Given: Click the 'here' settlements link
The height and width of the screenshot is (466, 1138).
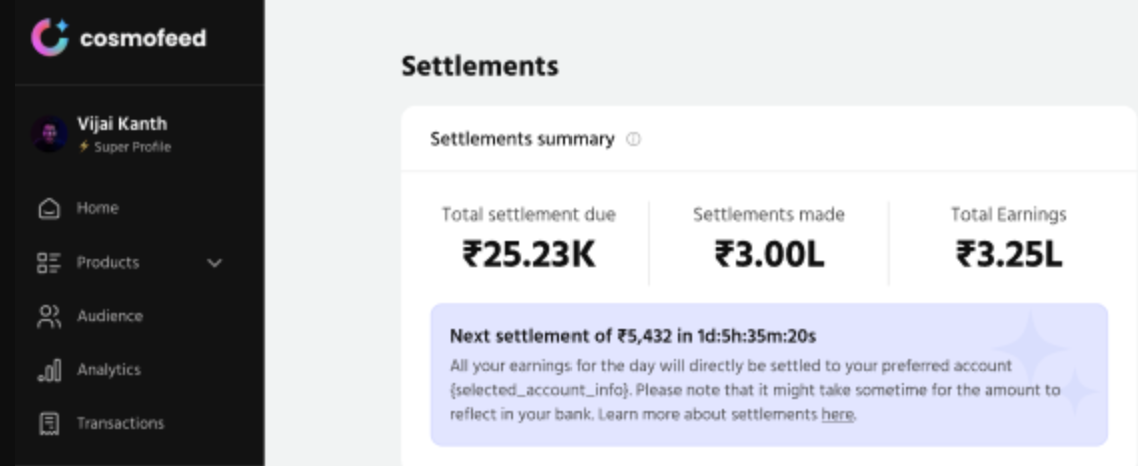Looking at the screenshot, I should pos(838,414).
